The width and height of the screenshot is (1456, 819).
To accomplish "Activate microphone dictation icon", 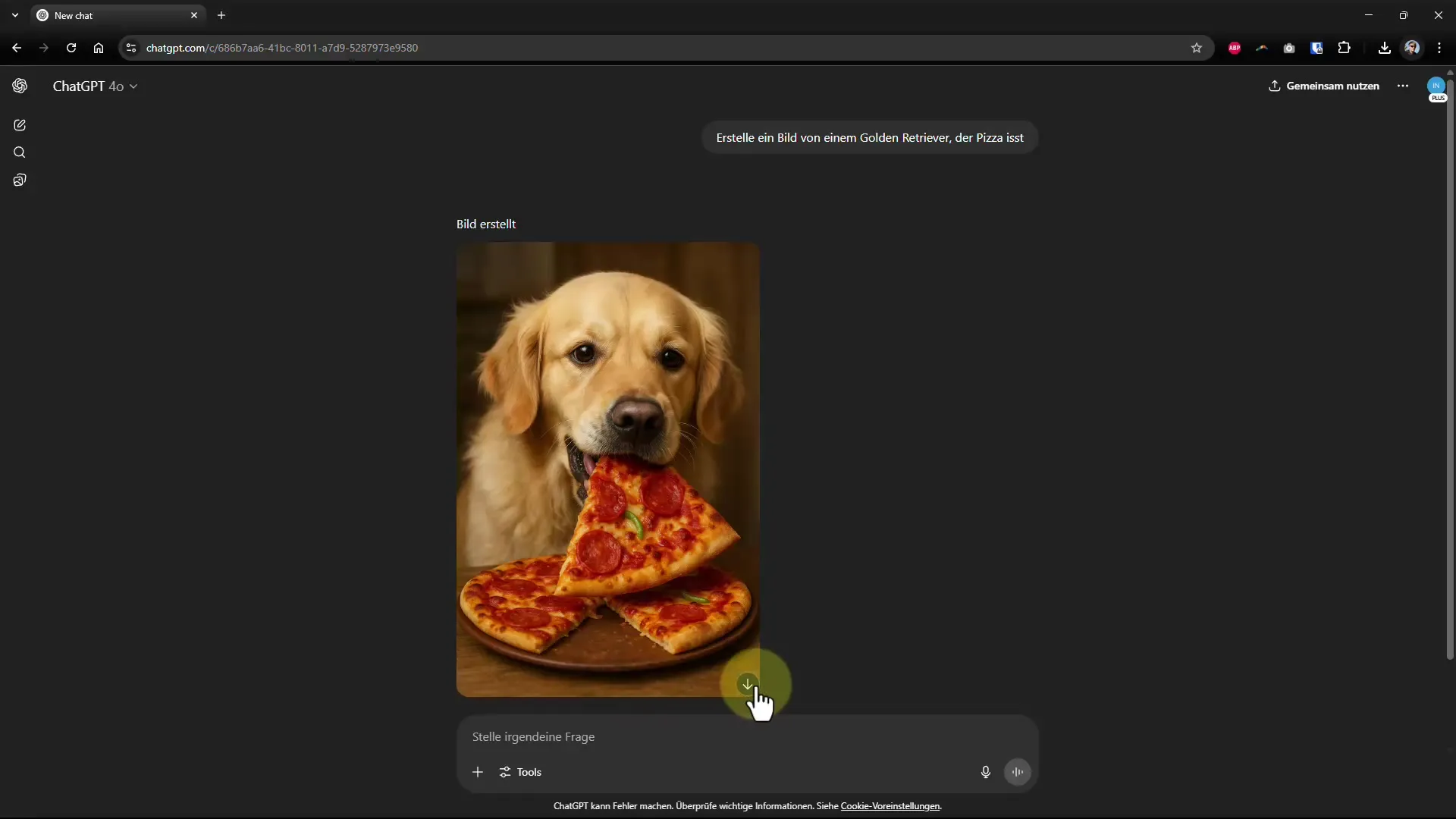I will point(985,772).
